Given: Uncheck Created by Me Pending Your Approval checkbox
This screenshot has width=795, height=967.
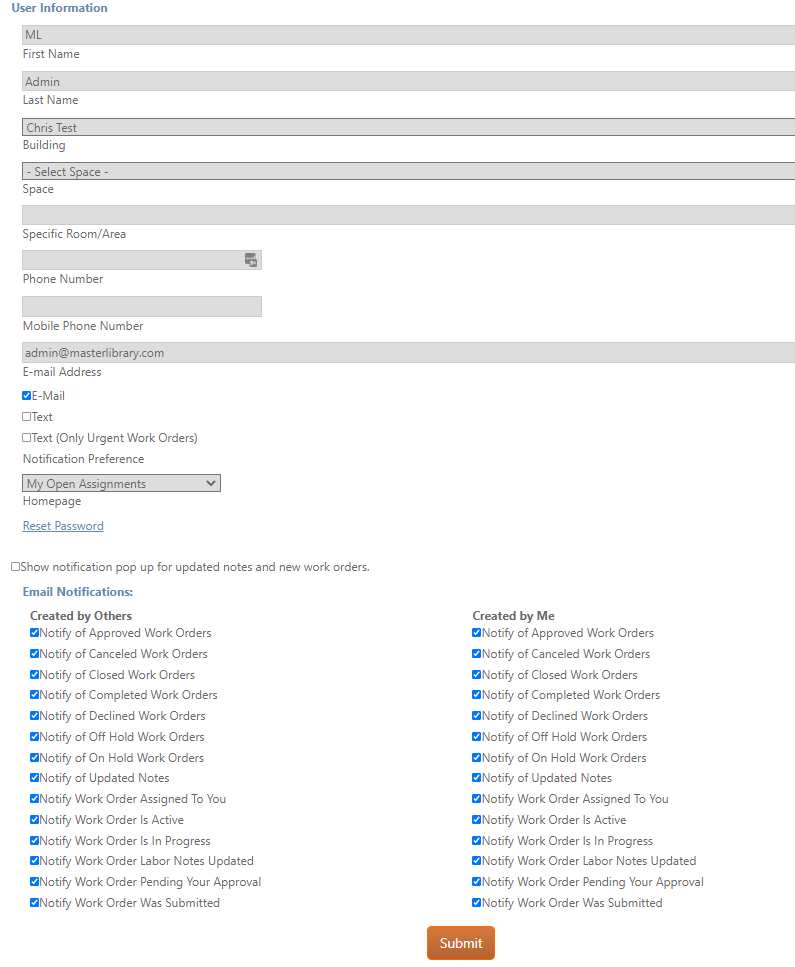Looking at the screenshot, I should (477, 882).
